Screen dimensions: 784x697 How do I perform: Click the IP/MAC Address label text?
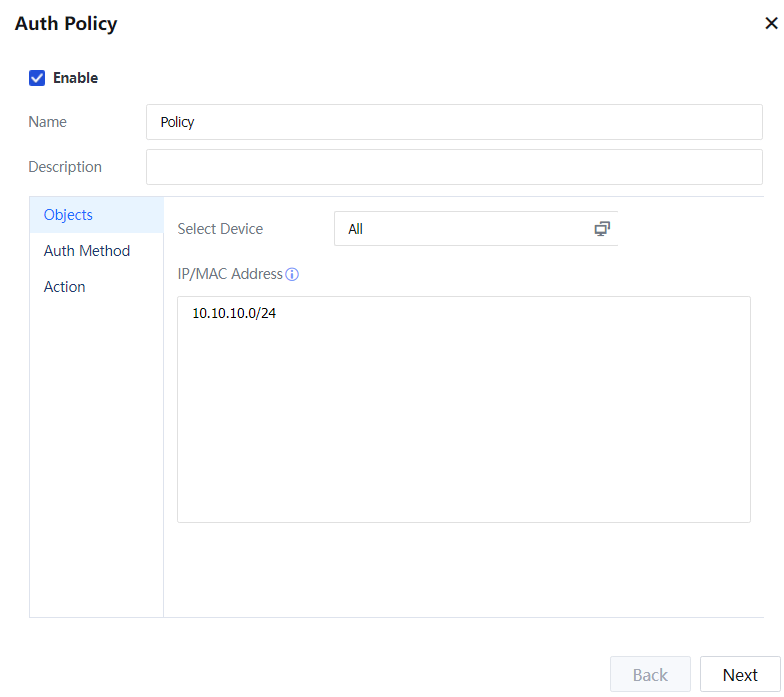230,274
